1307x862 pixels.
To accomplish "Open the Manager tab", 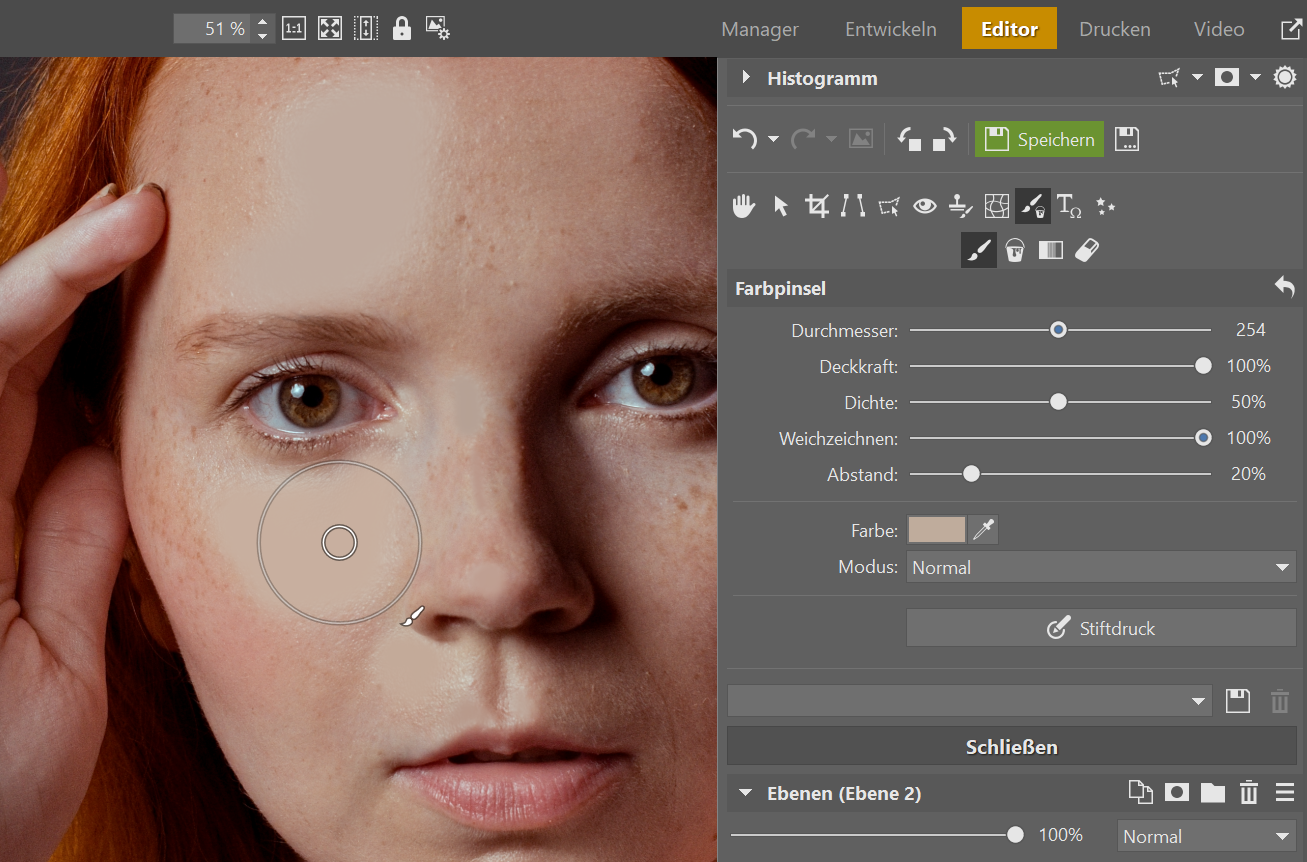I will pyautogui.click(x=760, y=29).
